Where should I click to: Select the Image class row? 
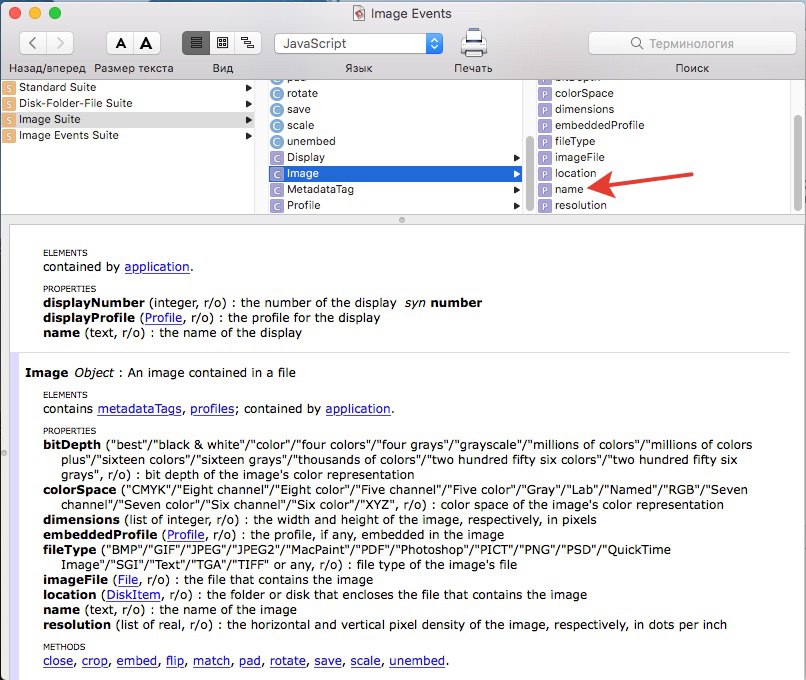coord(395,174)
